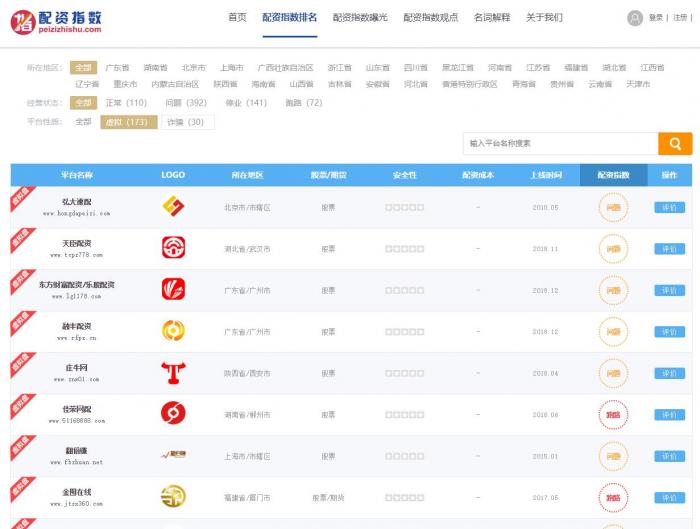Click the 庄牛网 red bull logo

point(173,373)
